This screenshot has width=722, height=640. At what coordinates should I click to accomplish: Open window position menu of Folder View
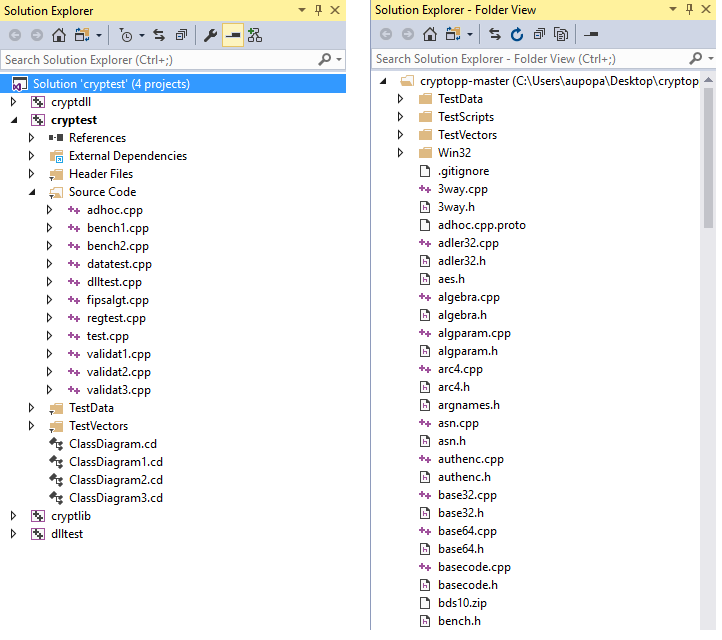[x=673, y=9]
